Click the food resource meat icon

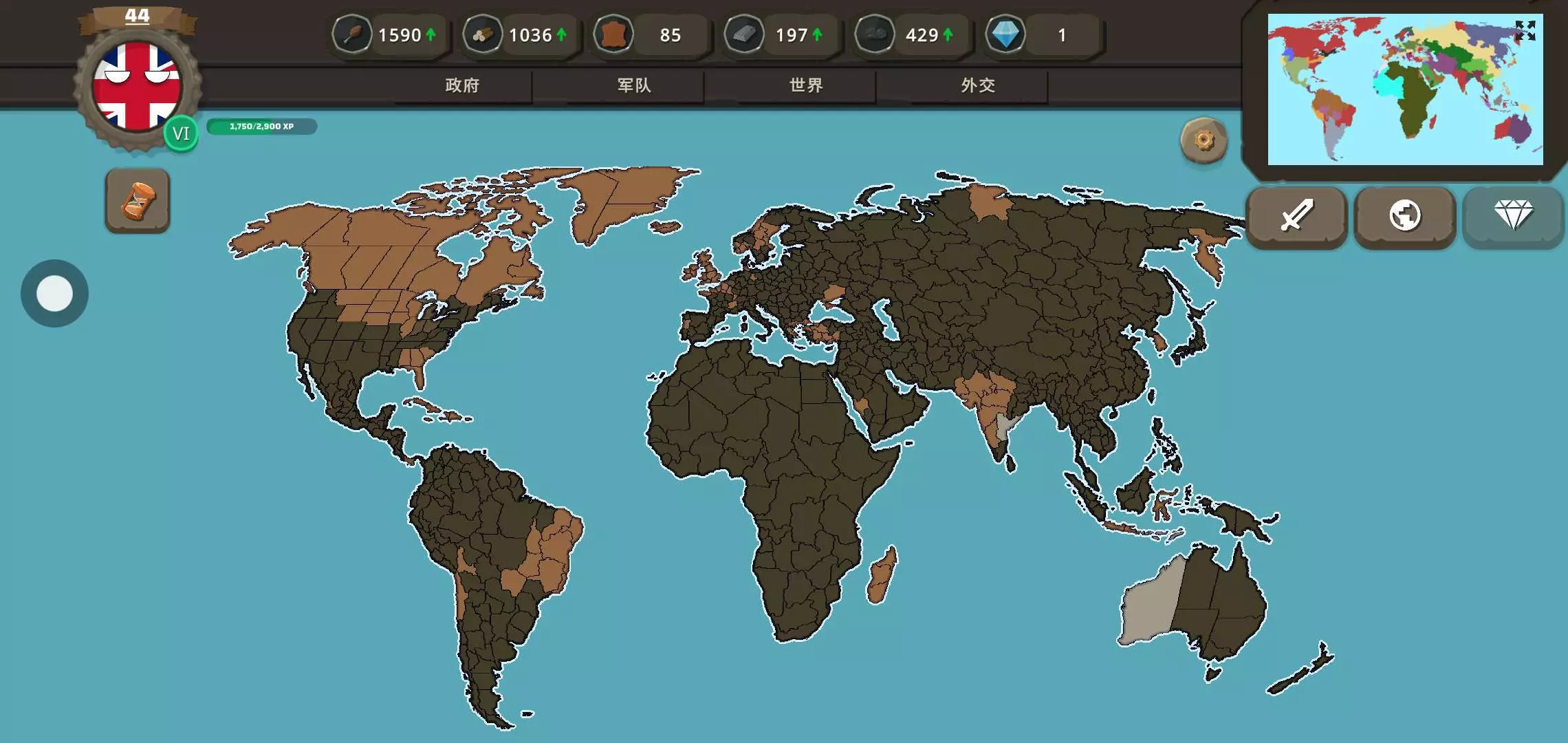point(352,34)
